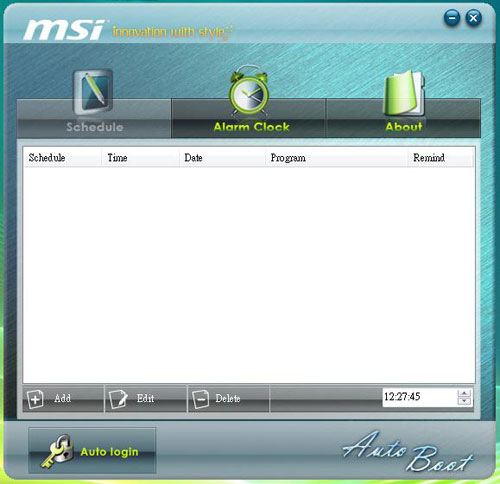
Task: Open the Schedule tab
Action: click(94, 118)
